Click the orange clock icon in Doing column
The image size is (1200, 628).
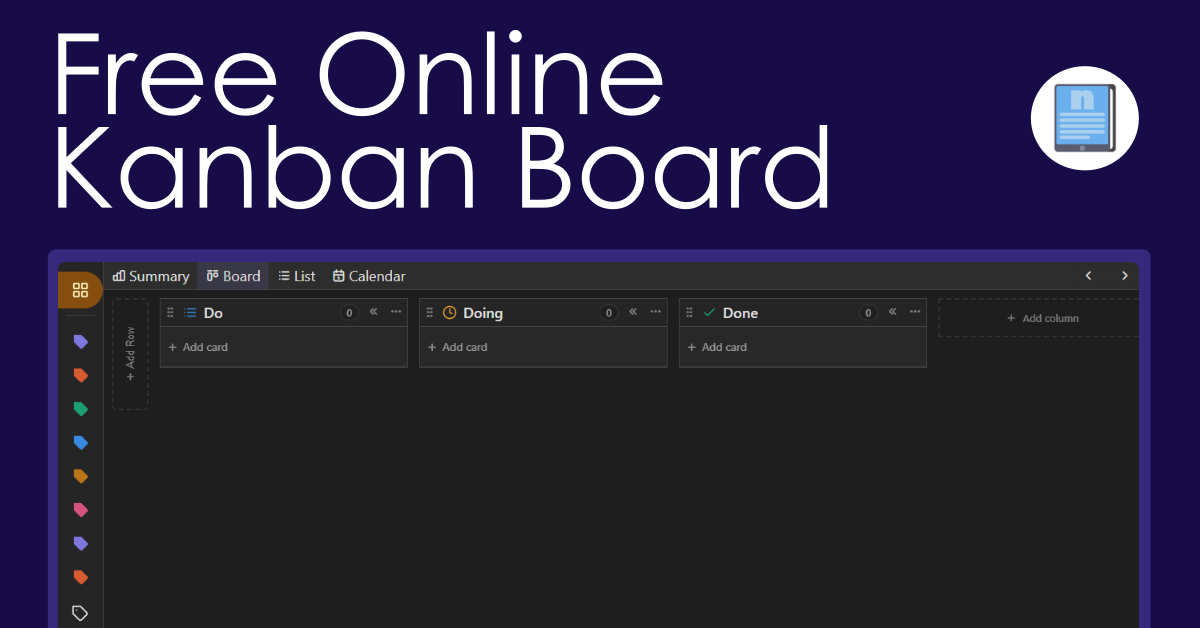[x=449, y=313]
